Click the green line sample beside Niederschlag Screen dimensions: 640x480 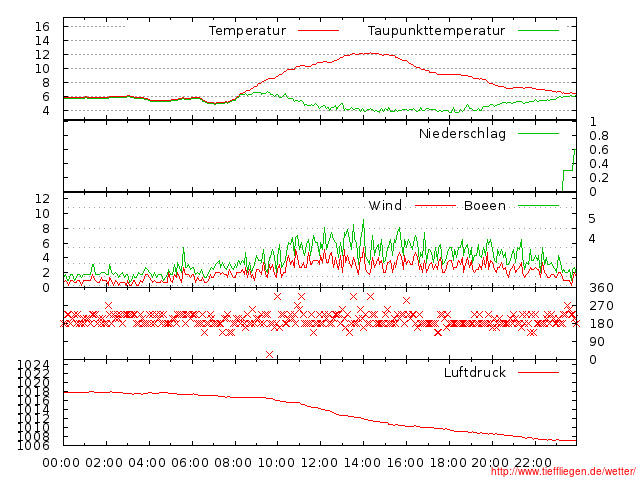[538, 133]
